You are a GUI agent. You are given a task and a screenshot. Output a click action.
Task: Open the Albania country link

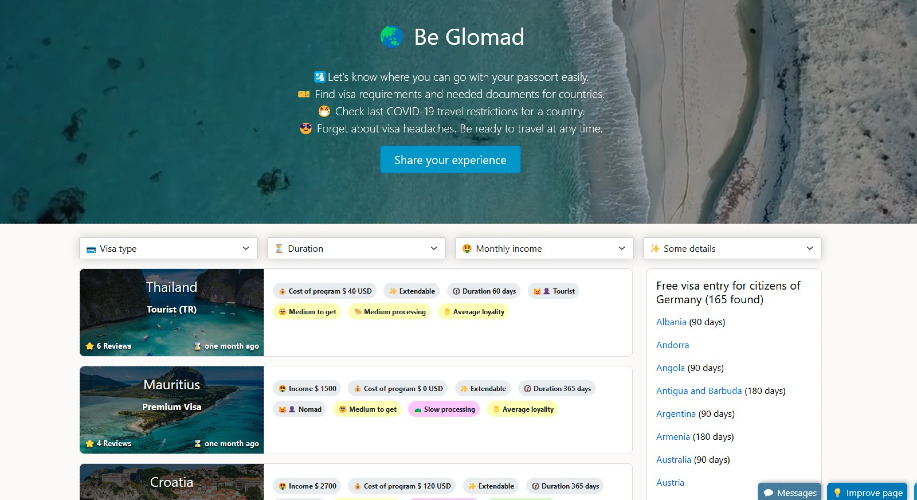tap(671, 322)
